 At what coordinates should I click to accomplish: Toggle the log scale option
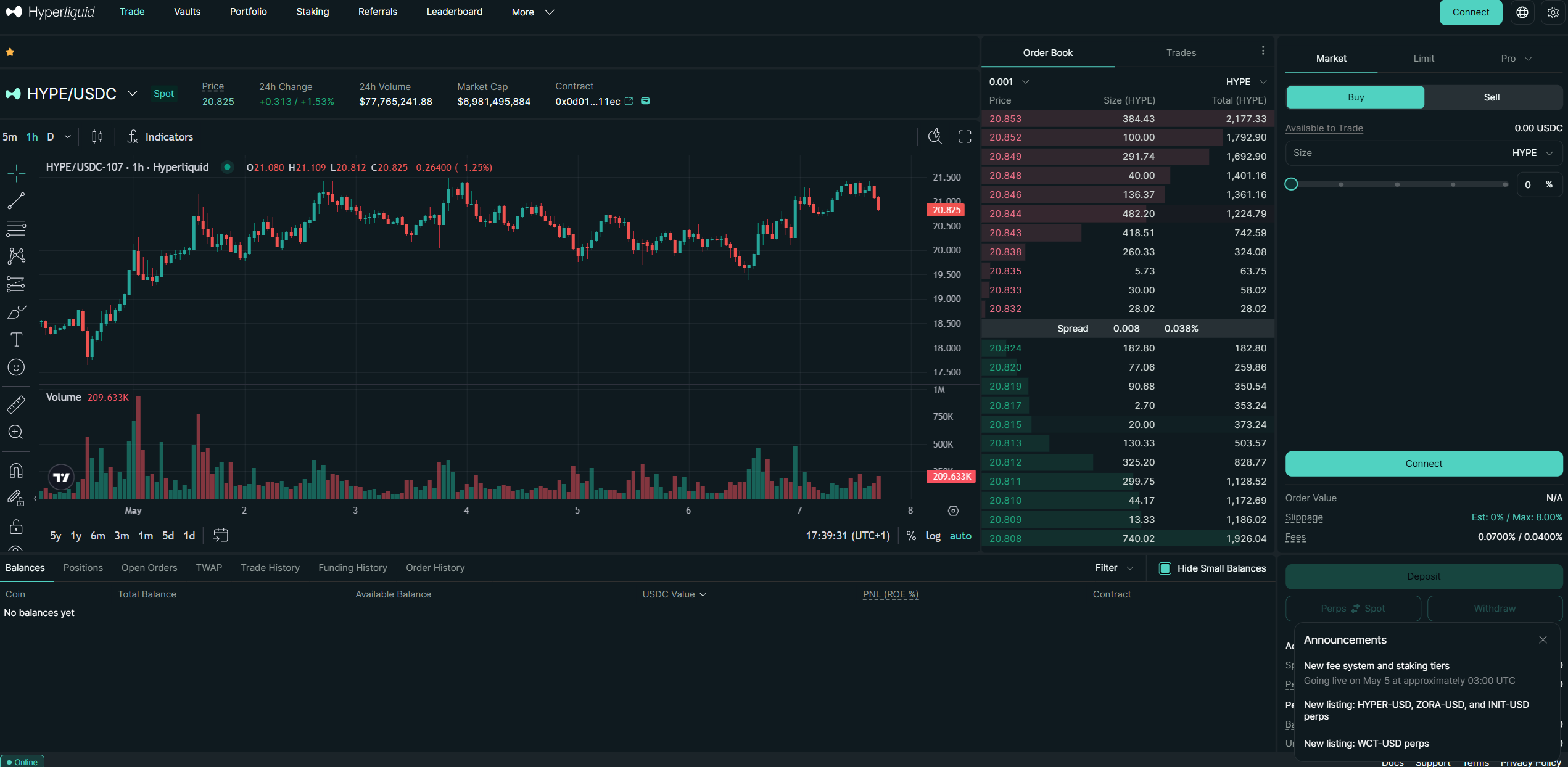pyautogui.click(x=933, y=536)
